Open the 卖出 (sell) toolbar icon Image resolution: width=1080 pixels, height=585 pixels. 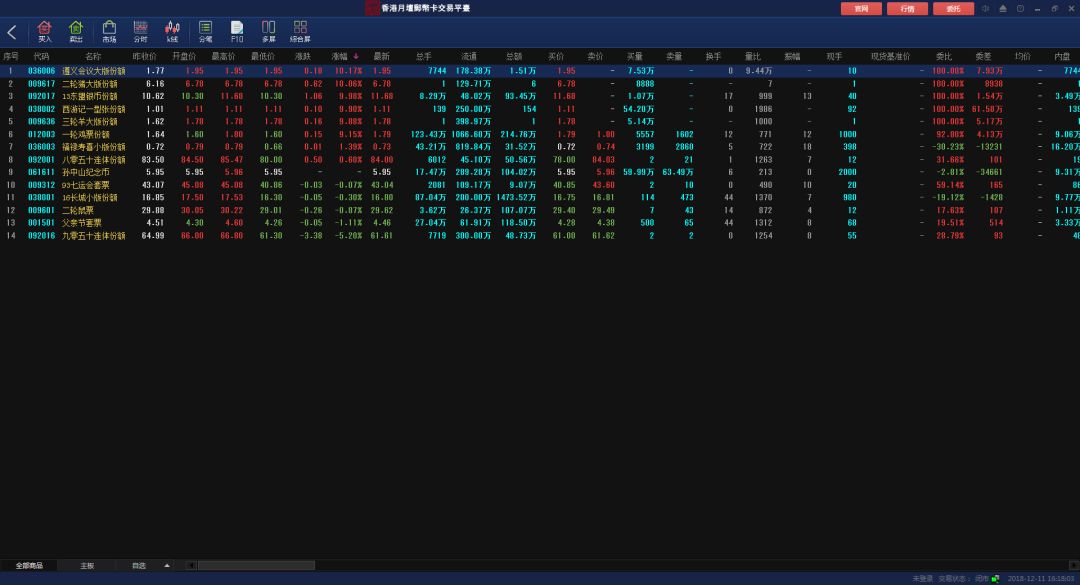tap(76, 32)
